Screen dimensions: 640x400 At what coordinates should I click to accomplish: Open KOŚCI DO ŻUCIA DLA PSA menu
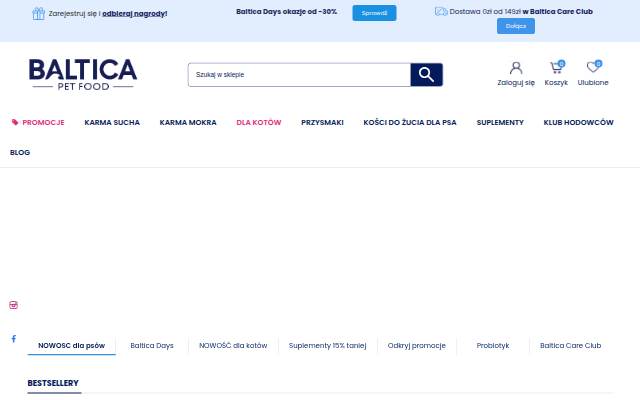coord(410,122)
